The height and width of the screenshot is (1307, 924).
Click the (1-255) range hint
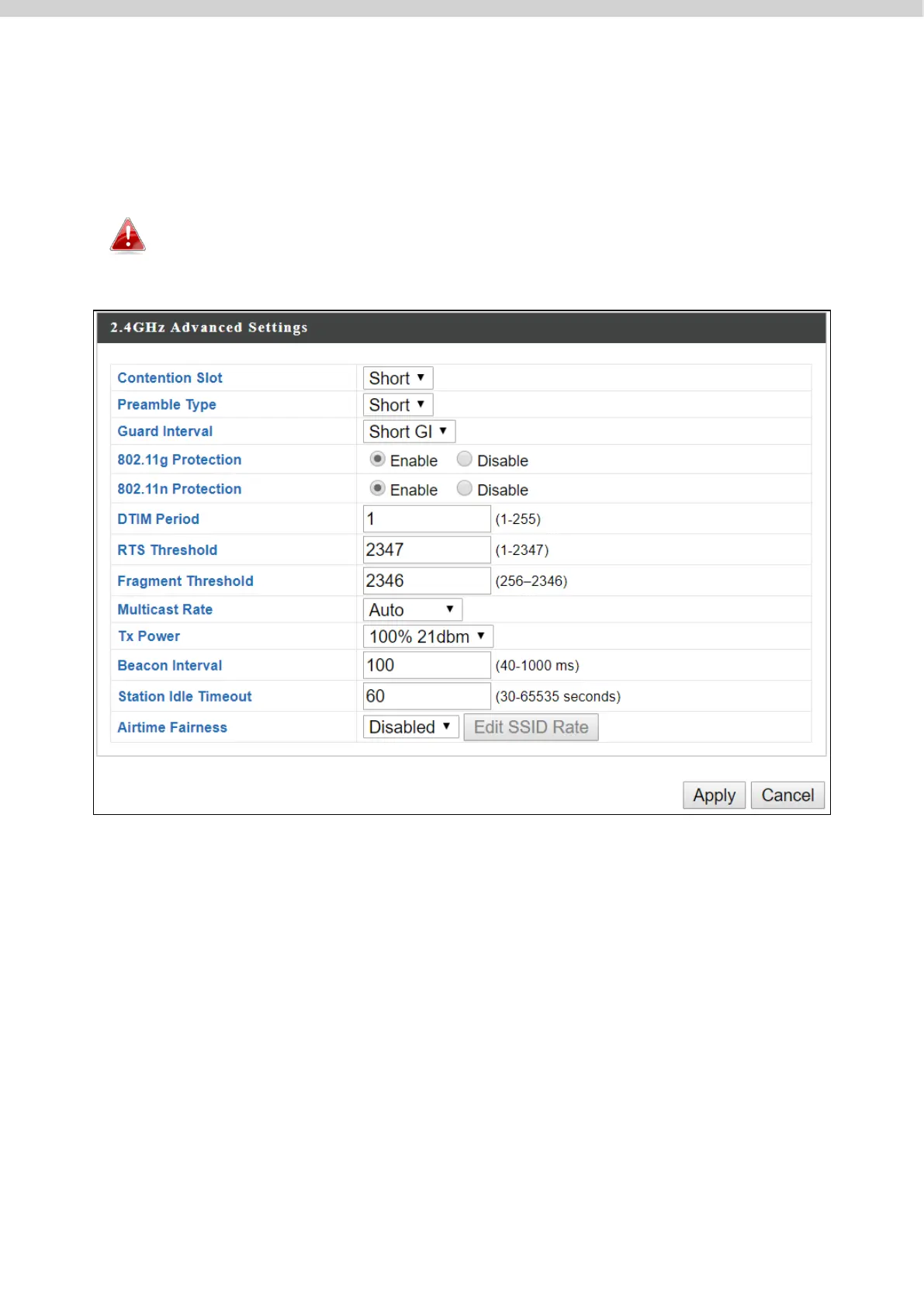tap(518, 518)
